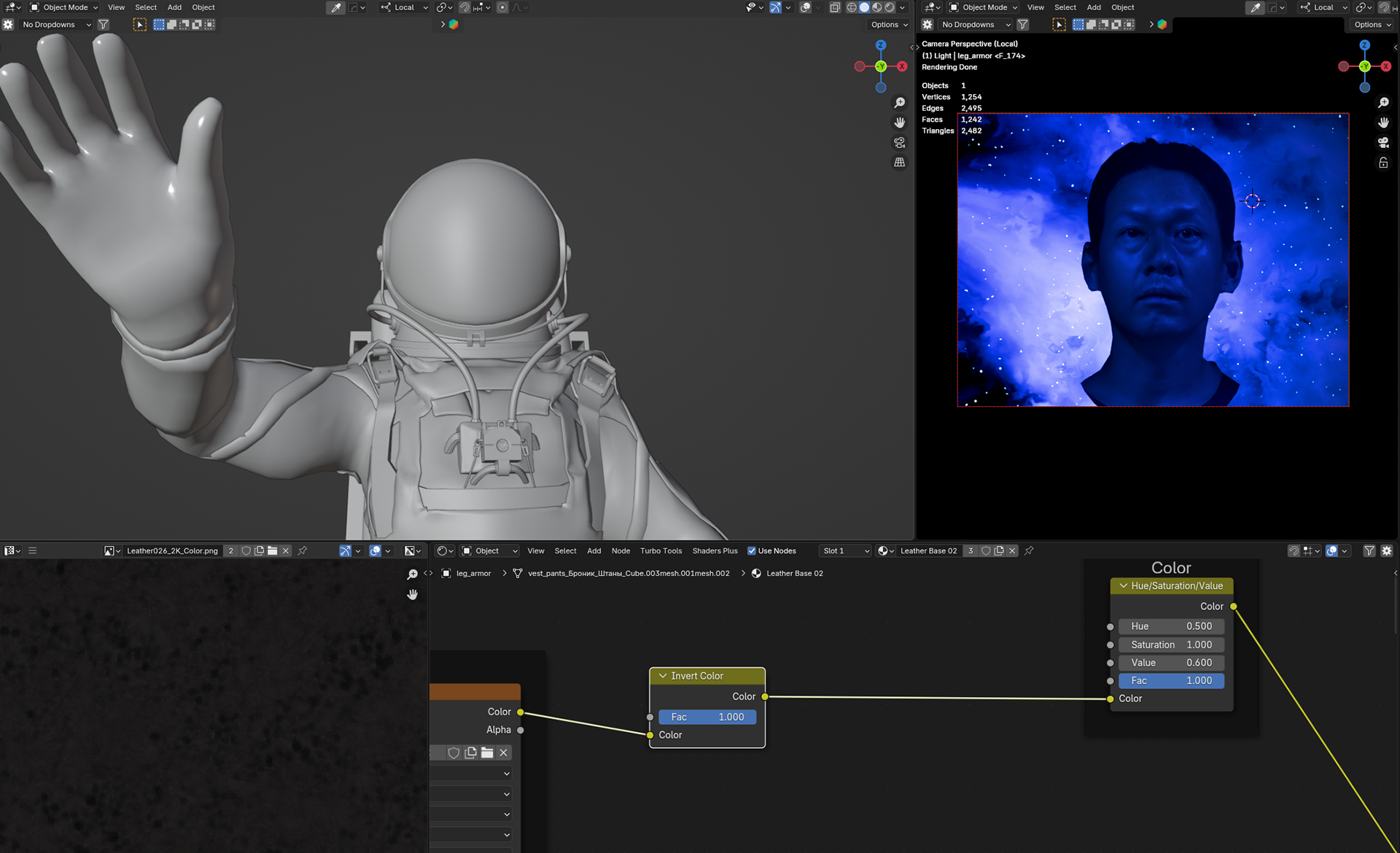Choose 'set new selection' mode icon in left viewport
This screenshot has width=1400, height=853.
(158, 24)
